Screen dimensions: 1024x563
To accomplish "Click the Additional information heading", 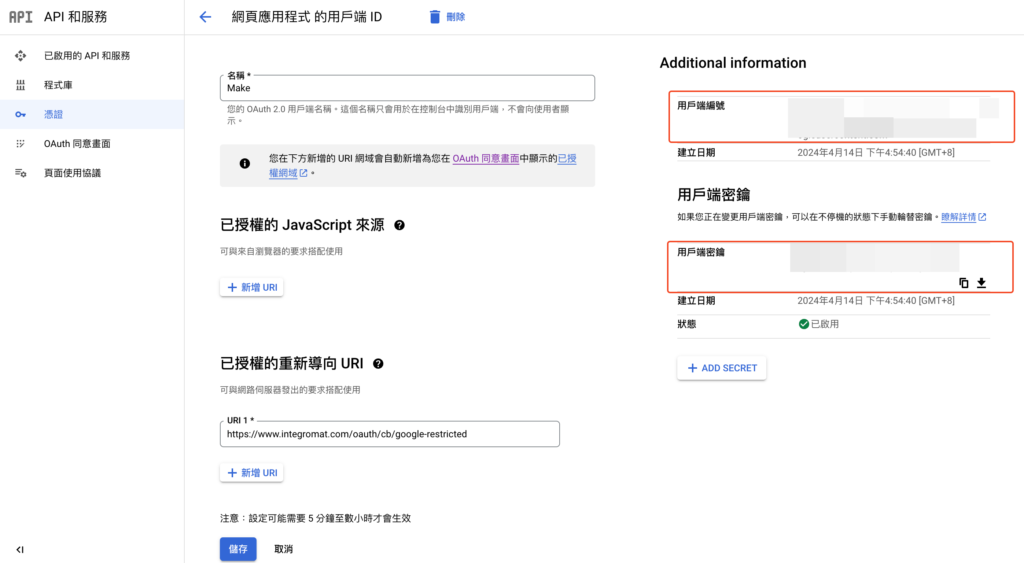I will [733, 63].
